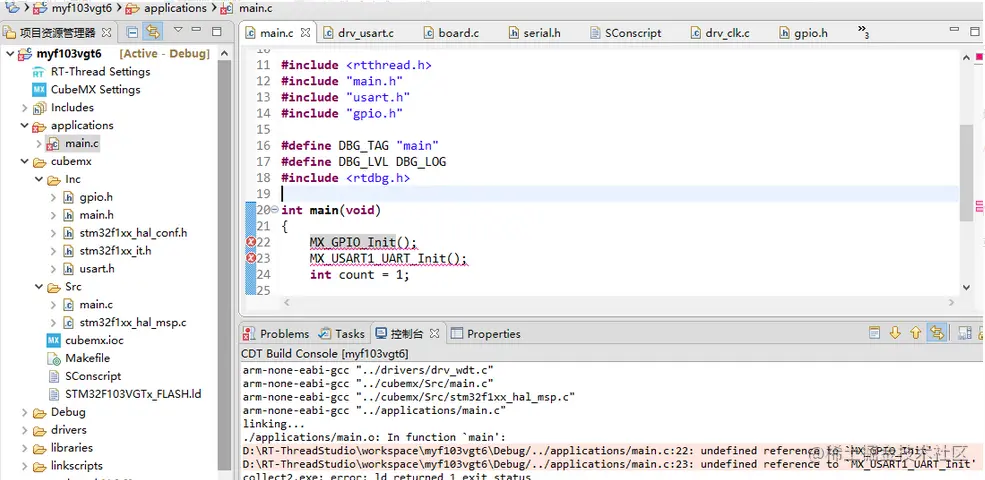
Task: Collapse the Src folder
Action: tap(38, 287)
